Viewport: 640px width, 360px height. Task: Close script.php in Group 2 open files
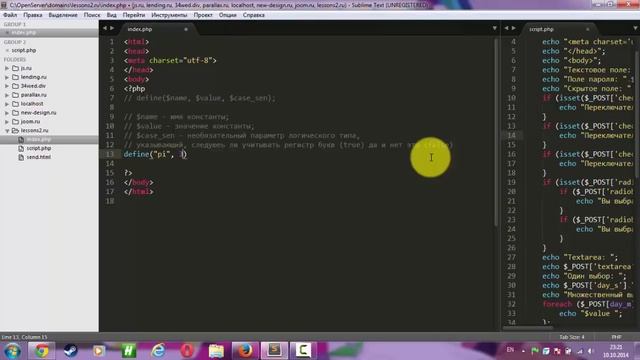click(x=7, y=50)
